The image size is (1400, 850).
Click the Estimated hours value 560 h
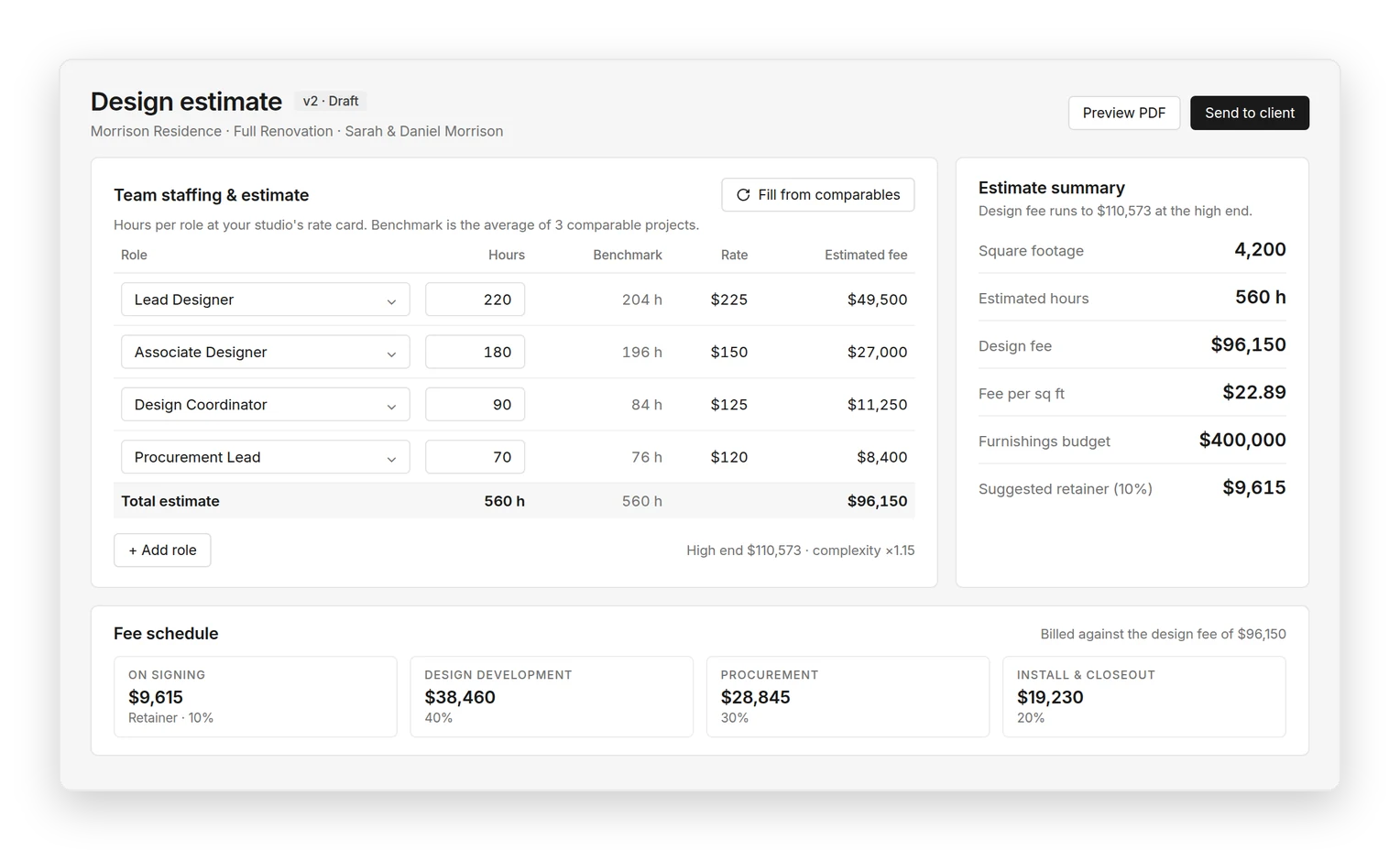[1260, 297]
